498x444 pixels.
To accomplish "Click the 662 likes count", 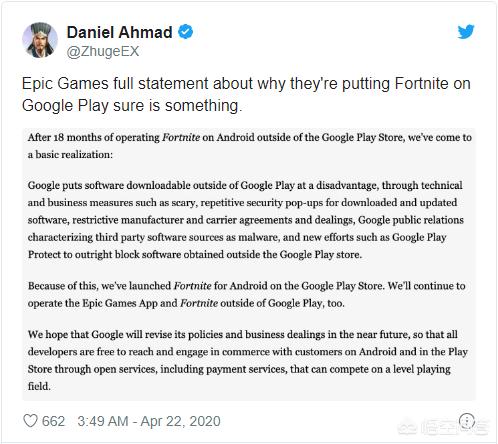I will point(53,421).
